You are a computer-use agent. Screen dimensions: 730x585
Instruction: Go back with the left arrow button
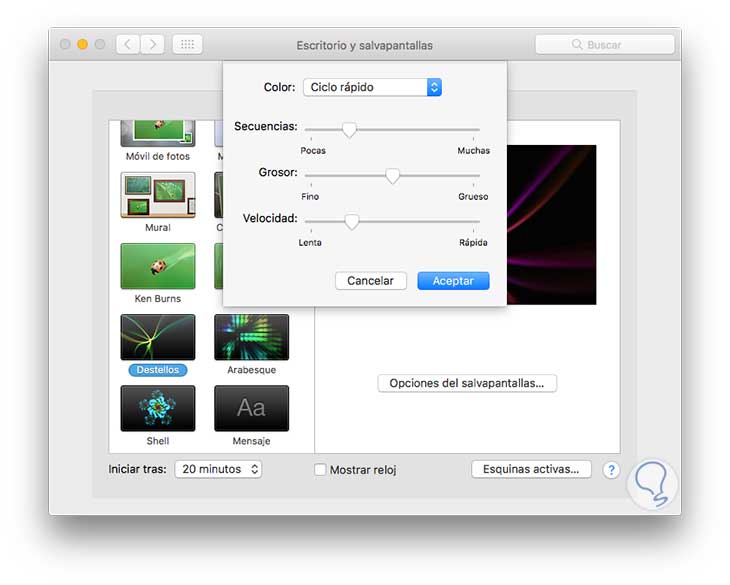[x=128, y=45]
